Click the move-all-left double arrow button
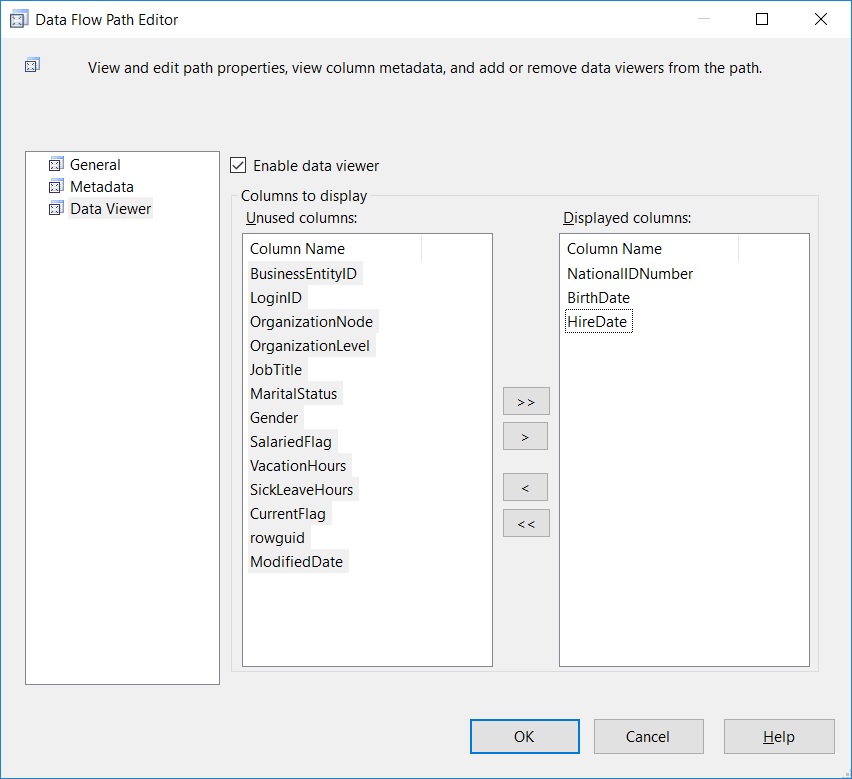The height and width of the screenshot is (779, 852). (x=526, y=522)
